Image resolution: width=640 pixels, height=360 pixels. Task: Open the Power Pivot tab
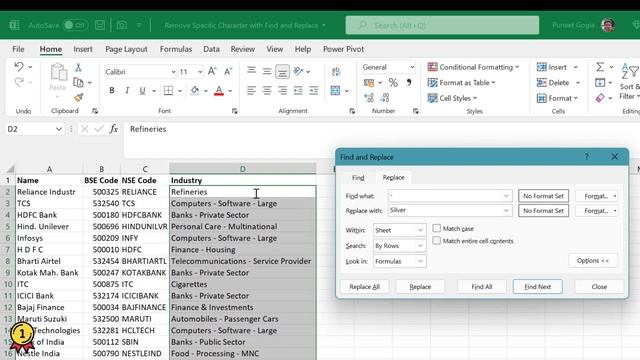[343, 49]
